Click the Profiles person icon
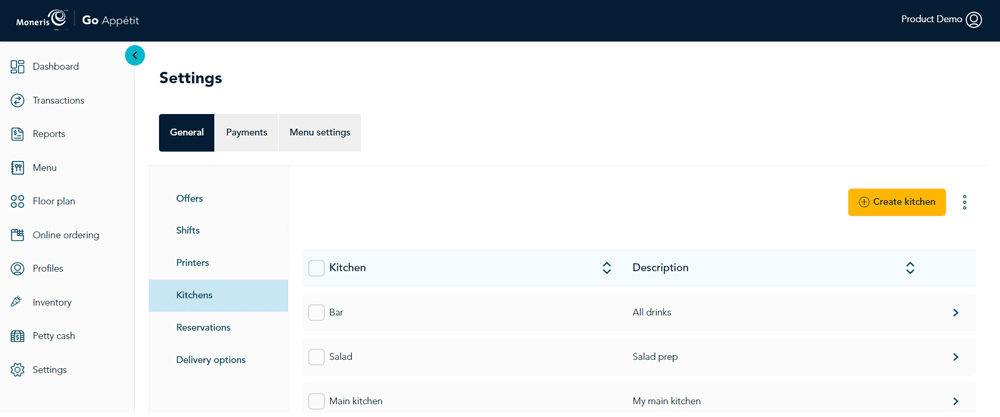Viewport: 1000px width, 417px height. (17, 268)
